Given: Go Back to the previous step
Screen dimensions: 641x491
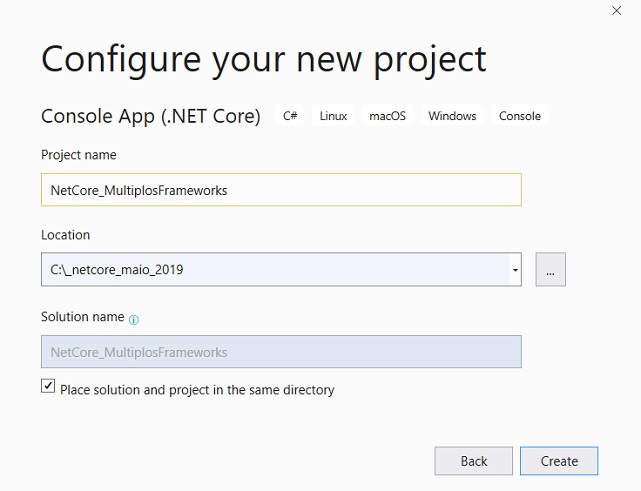Looking at the screenshot, I should pos(473,461).
